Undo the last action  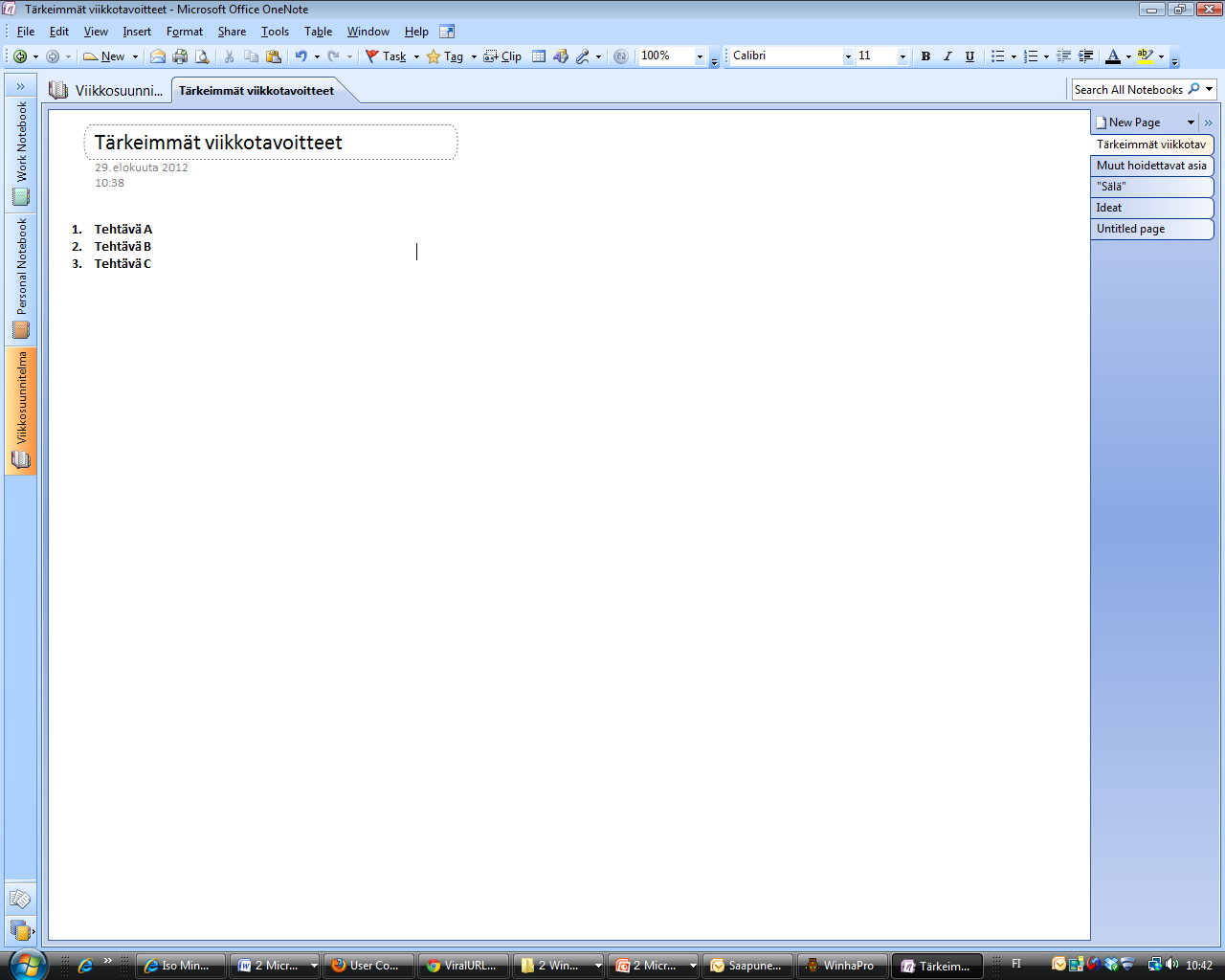301,56
